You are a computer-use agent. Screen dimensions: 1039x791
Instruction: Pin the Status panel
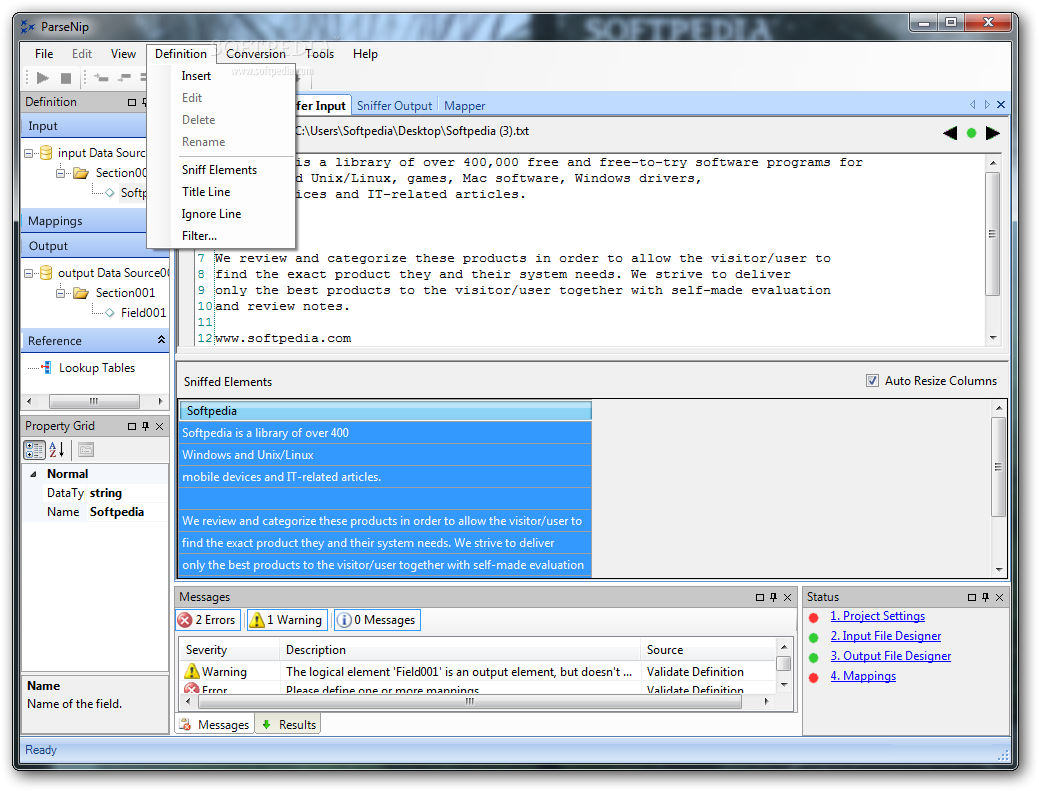(985, 597)
